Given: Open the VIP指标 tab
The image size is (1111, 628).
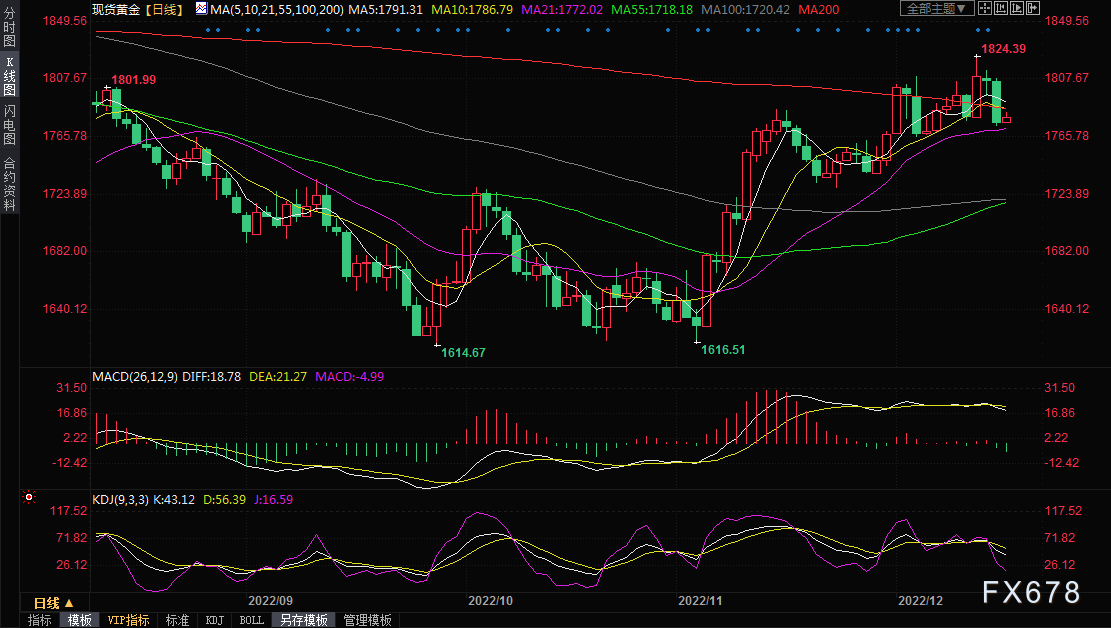Looking at the screenshot, I should [x=129, y=620].
